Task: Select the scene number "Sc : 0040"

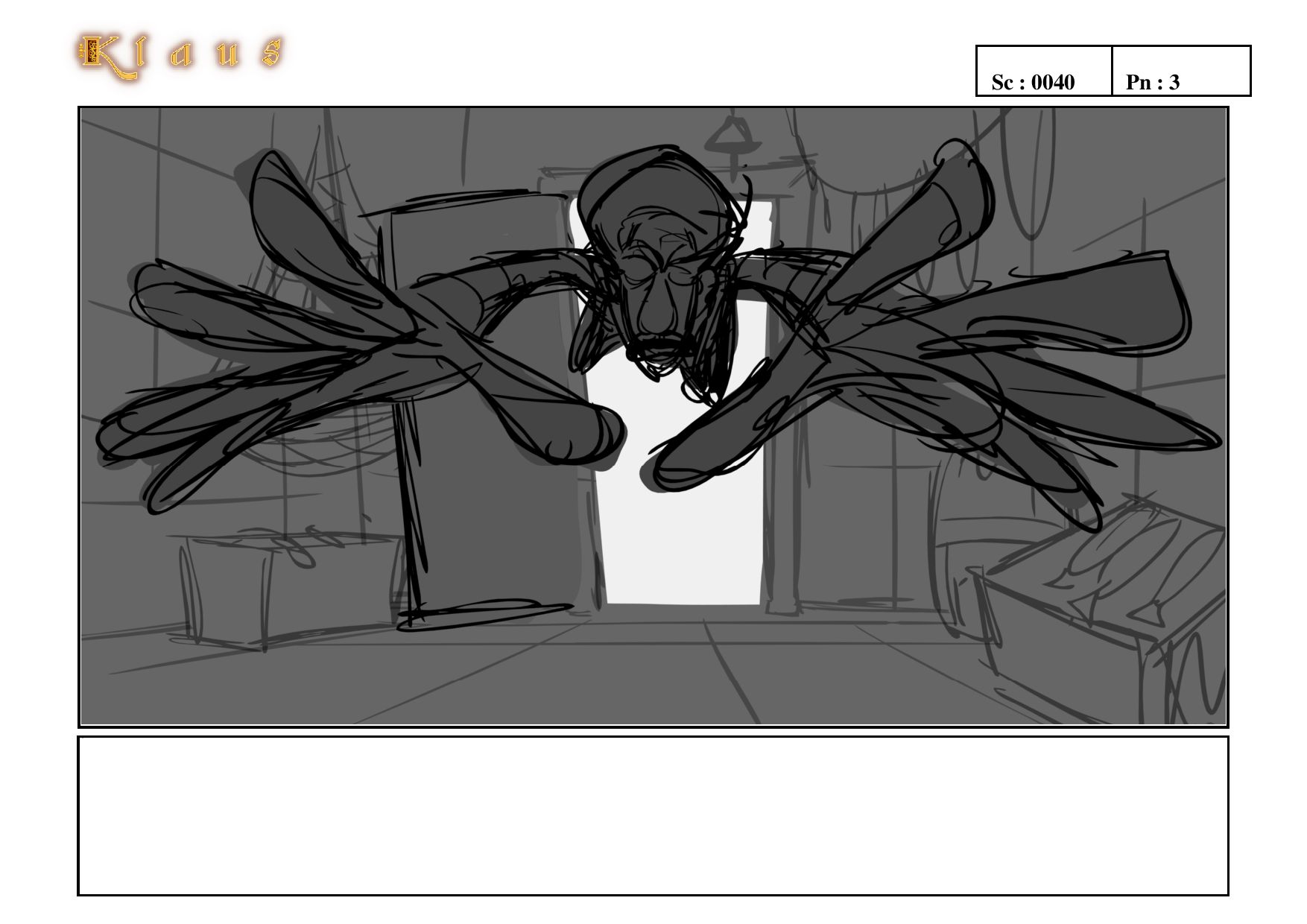Action: point(1033,83)
